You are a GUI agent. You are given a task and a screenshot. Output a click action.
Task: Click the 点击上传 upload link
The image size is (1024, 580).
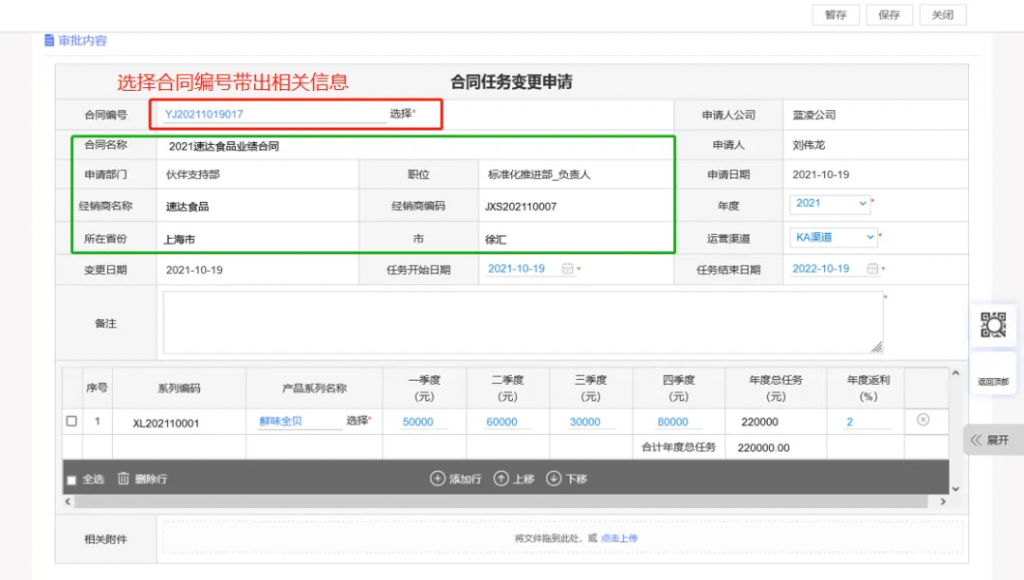[x=619, y=538]
